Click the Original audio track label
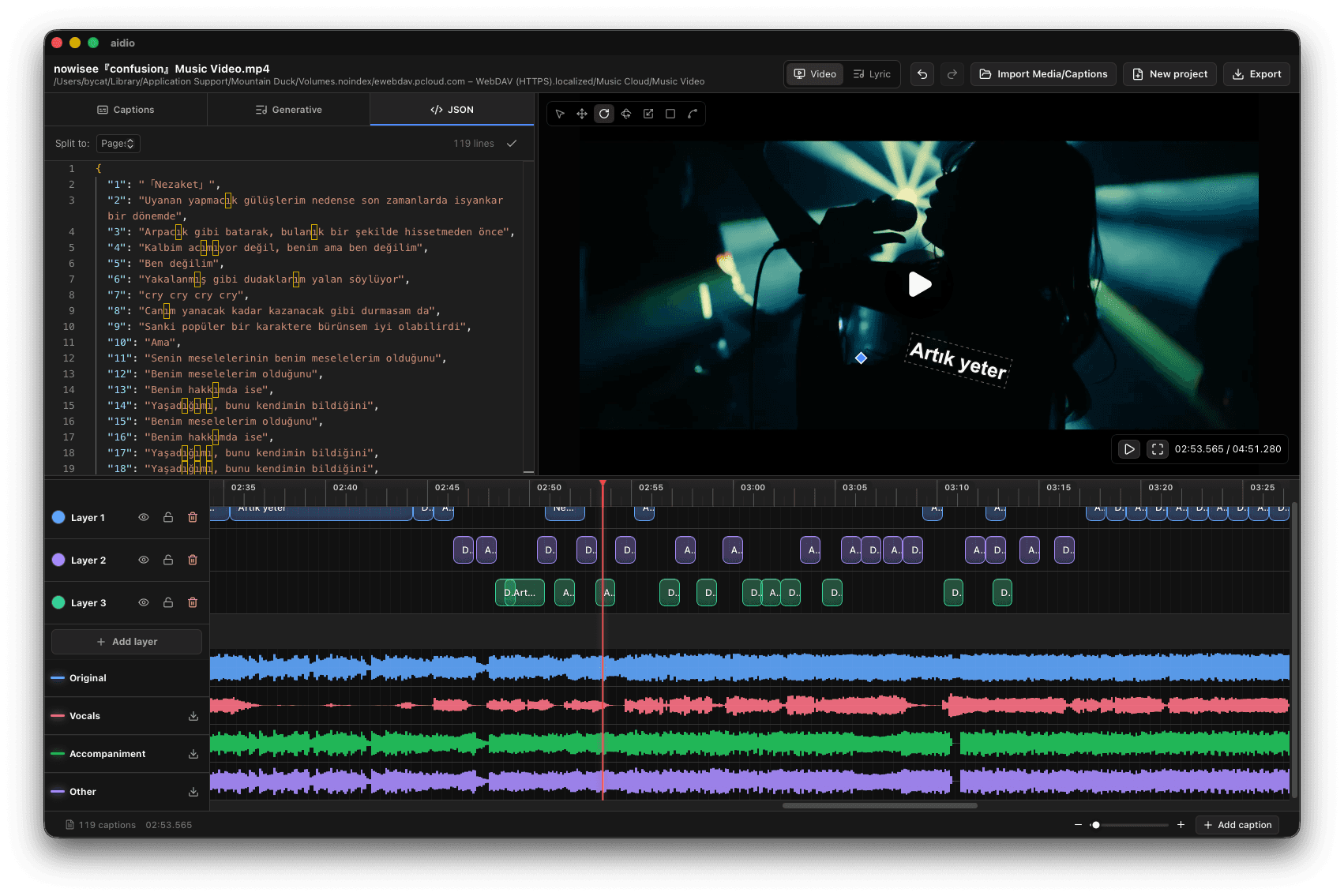This screenshot has width=1344, height=896. tap(88, 678)
